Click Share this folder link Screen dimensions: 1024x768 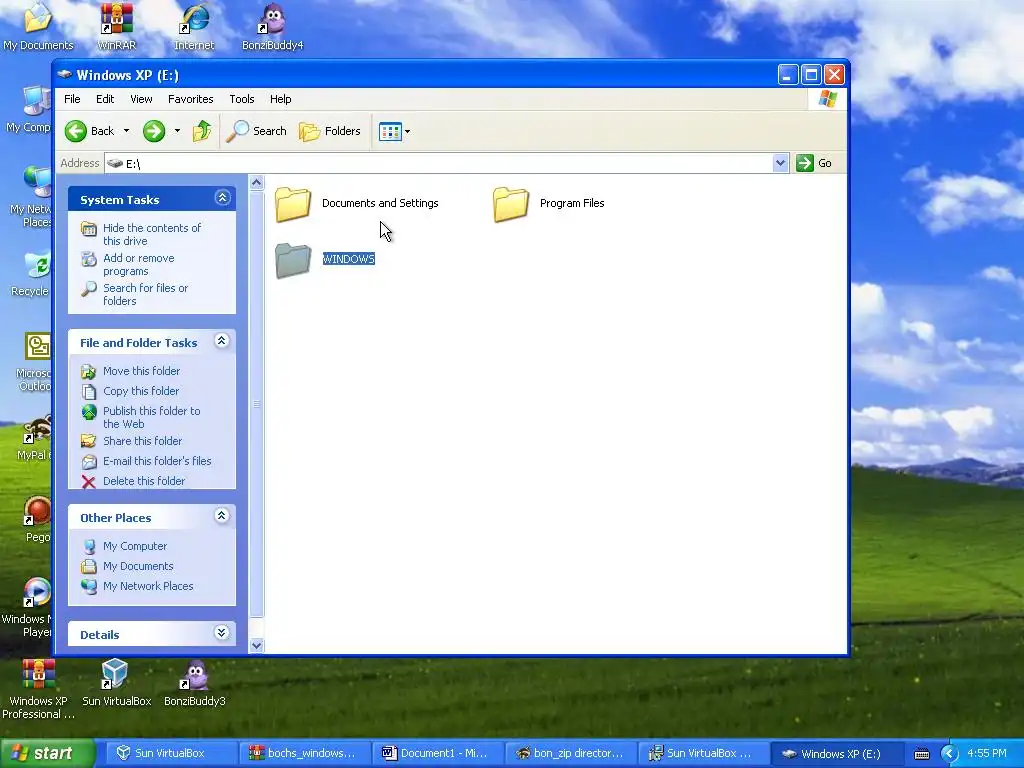(142, 441)
